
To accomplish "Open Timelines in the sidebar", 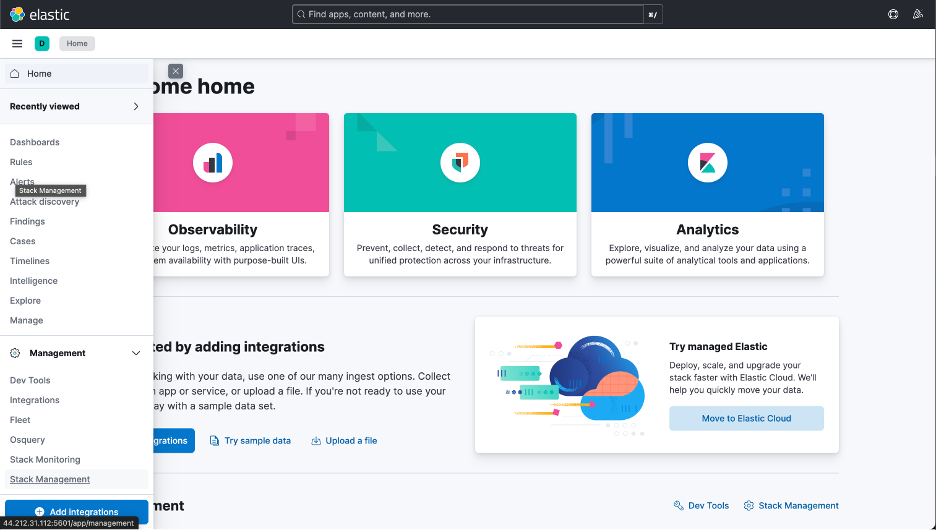I will pyautogui.click(x=29, y=261).
